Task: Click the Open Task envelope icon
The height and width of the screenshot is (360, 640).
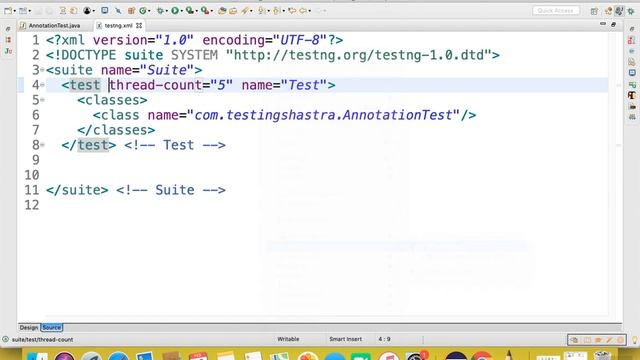Action: pyautogui.click(x=233, y=11)
